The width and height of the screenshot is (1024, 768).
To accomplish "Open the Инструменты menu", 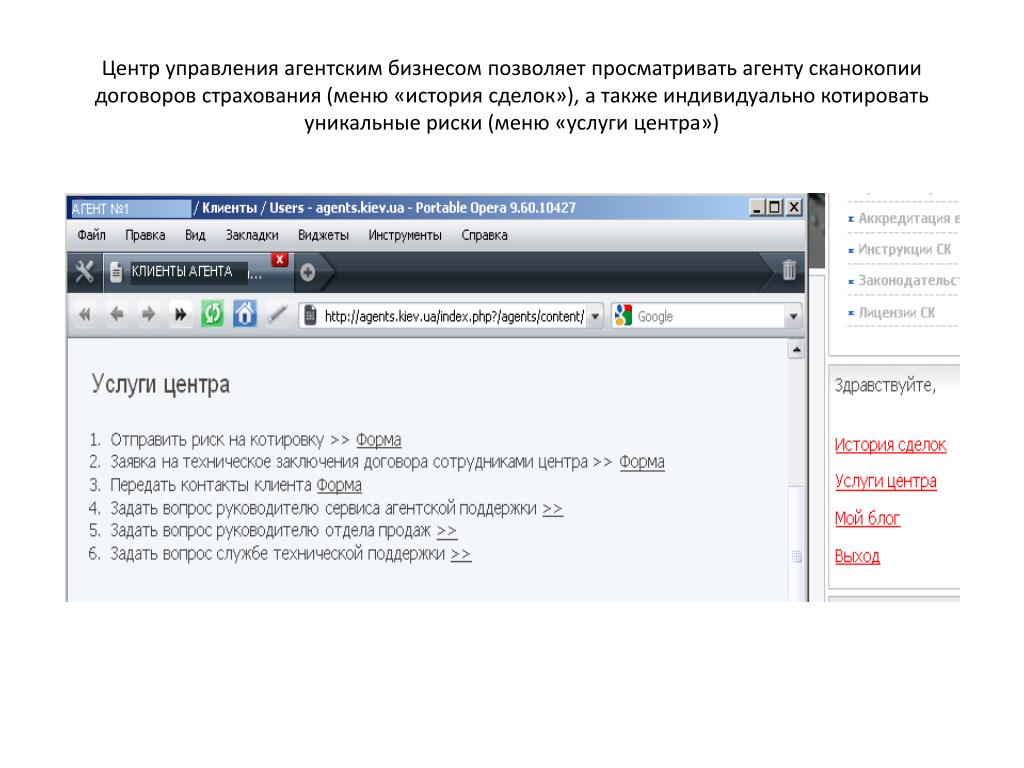I will tap(405, 235).
